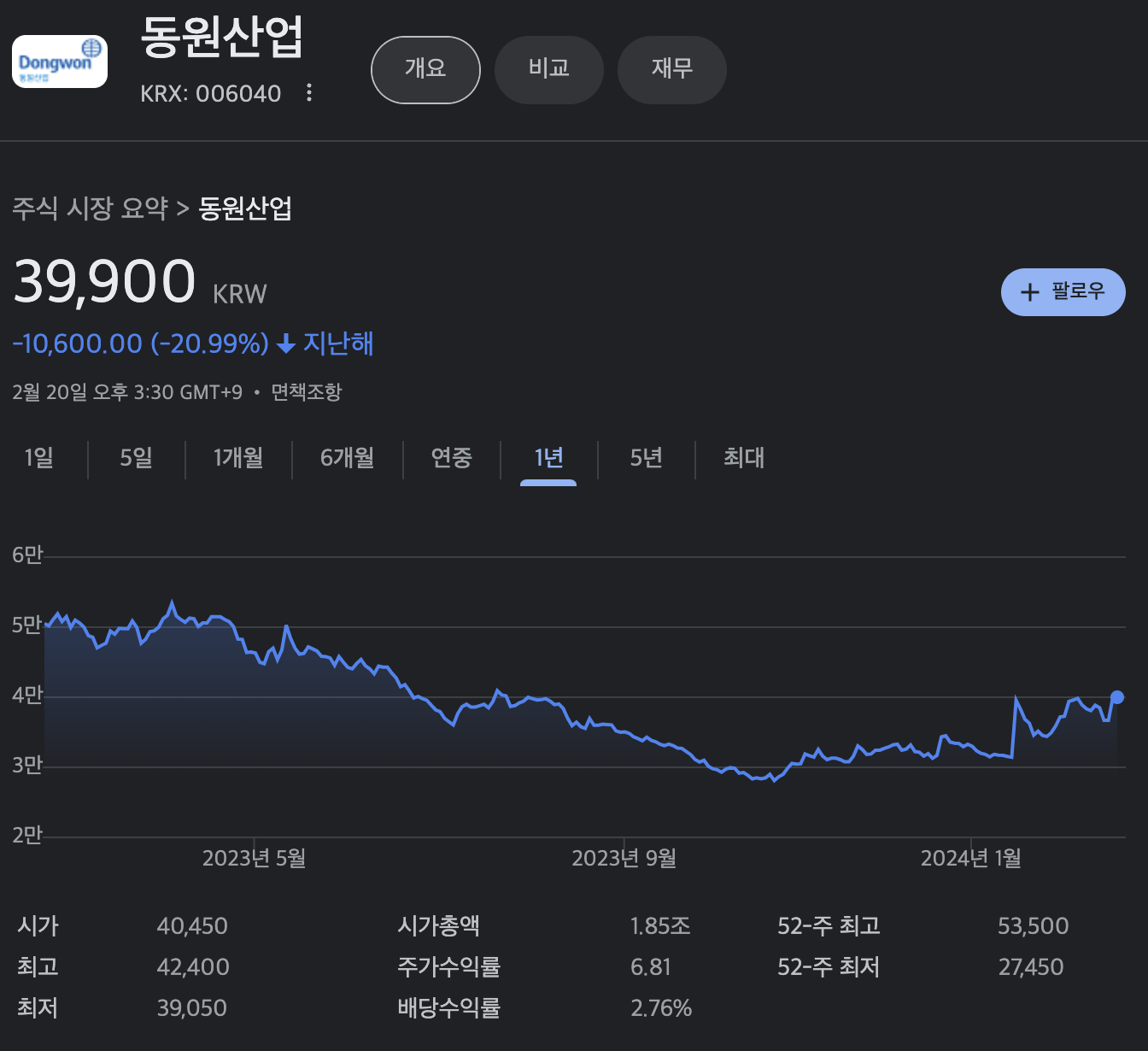Click 동원산업 in the breadcrumb
The width and height of the screenshot is (1148, 1051).
click(246, 208)
